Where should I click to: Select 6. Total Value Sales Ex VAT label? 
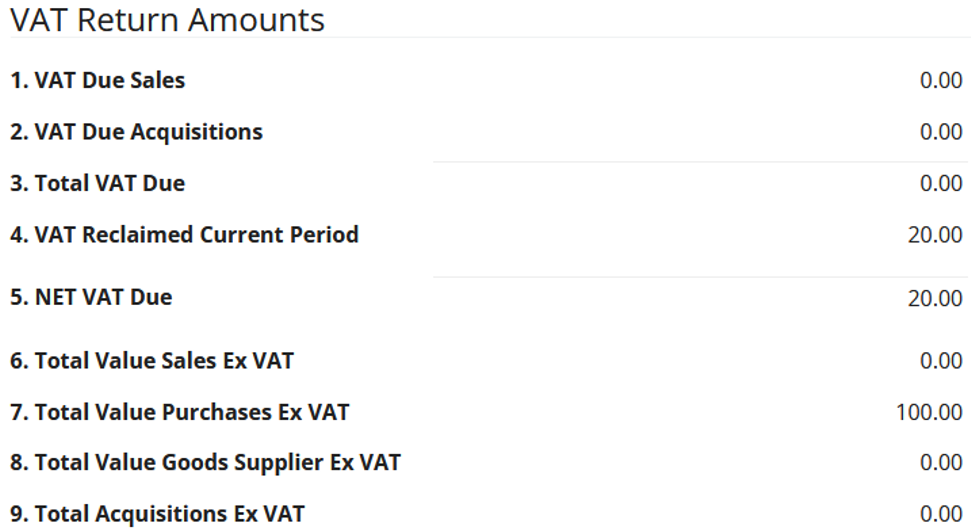click(x=152, y=360)
